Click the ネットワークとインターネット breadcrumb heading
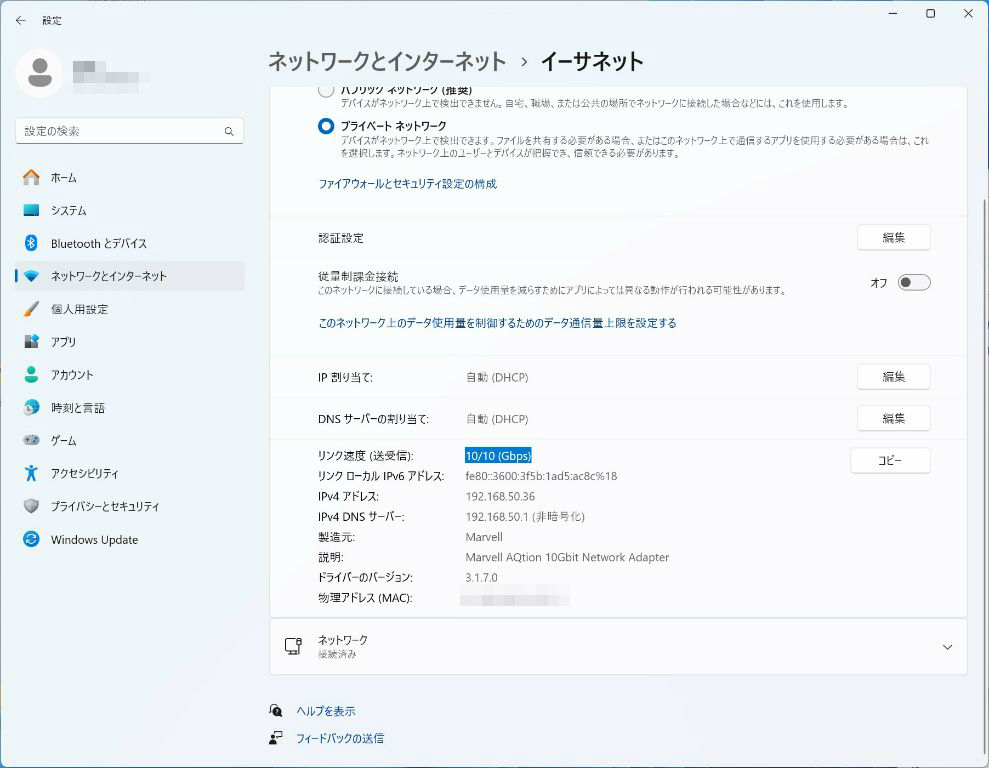This screenshot has height=768, width=989. pos(387,62)
